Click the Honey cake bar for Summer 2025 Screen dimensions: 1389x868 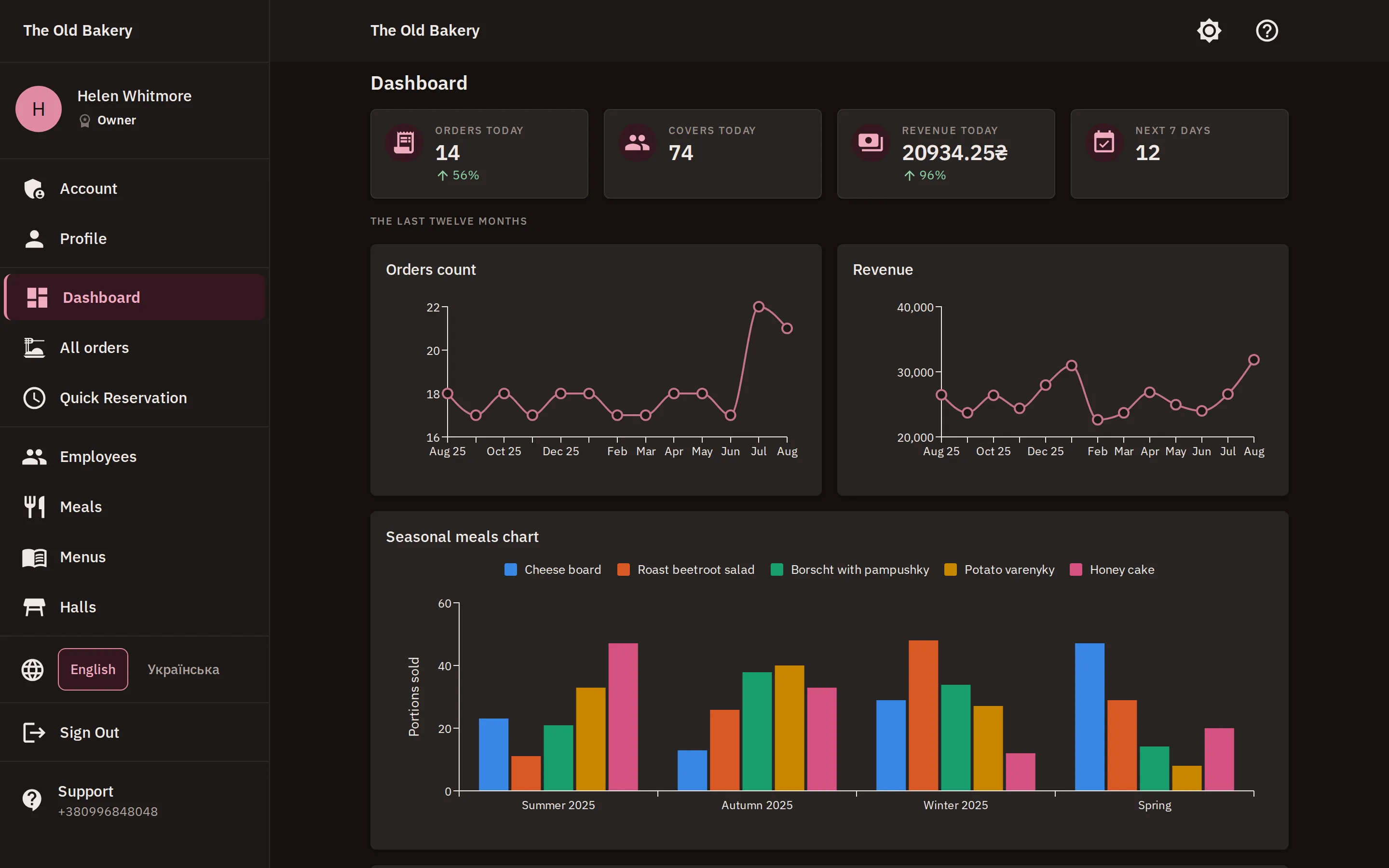pyautogui.click(x=623, y=717)
